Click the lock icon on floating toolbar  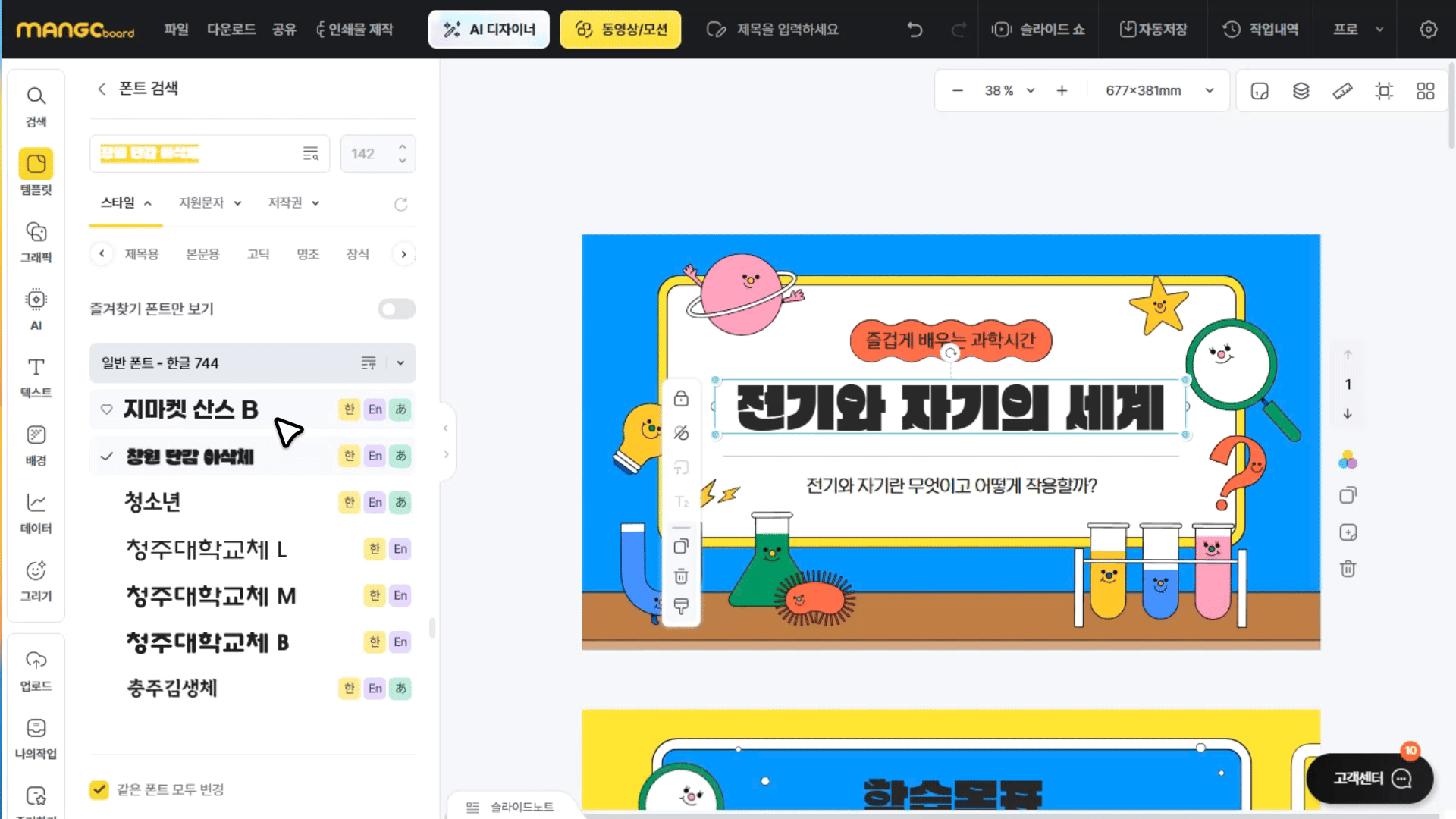681,399
